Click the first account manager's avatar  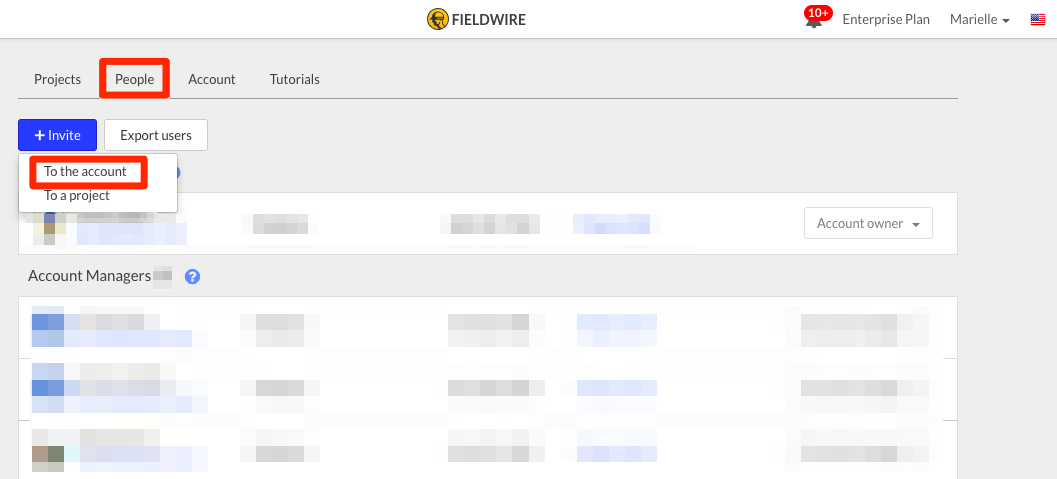coord(48,327)
